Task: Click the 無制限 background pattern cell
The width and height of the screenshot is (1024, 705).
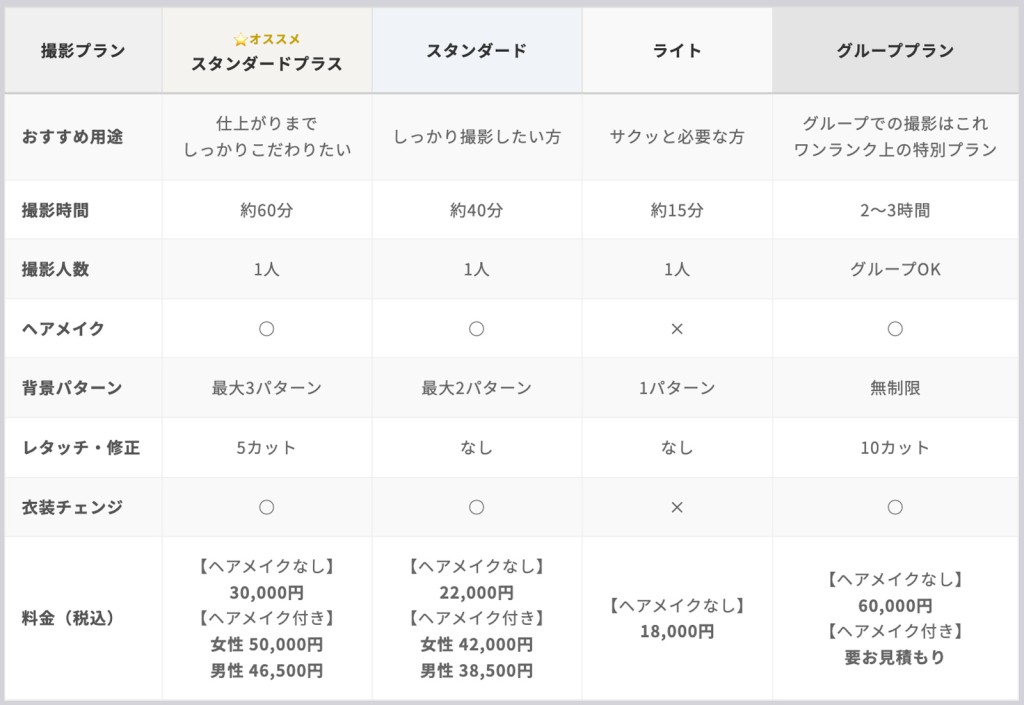Action: [895, 388]
